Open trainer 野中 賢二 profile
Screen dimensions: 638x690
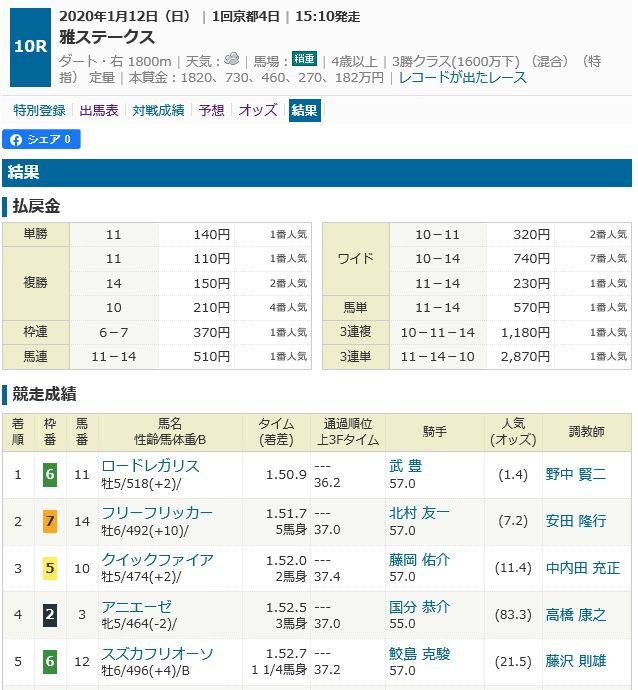(575, 474)
